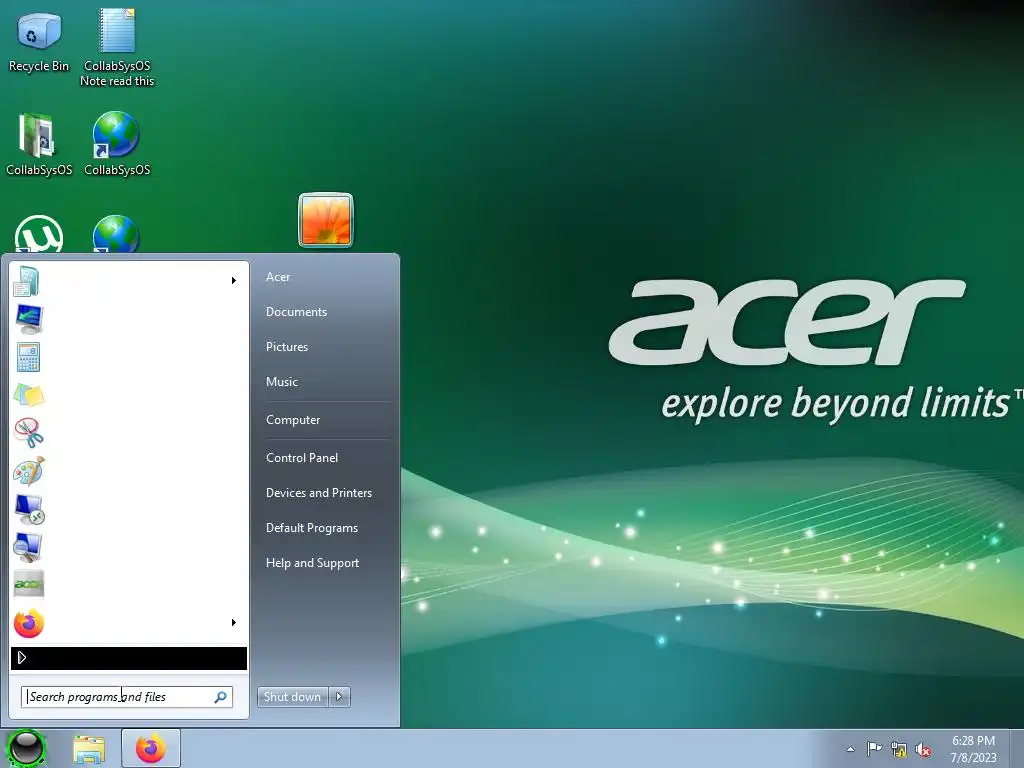Open Control Panel
Image resolution: width=1024 pixels, height=768 pixels.
pos(302,458)
